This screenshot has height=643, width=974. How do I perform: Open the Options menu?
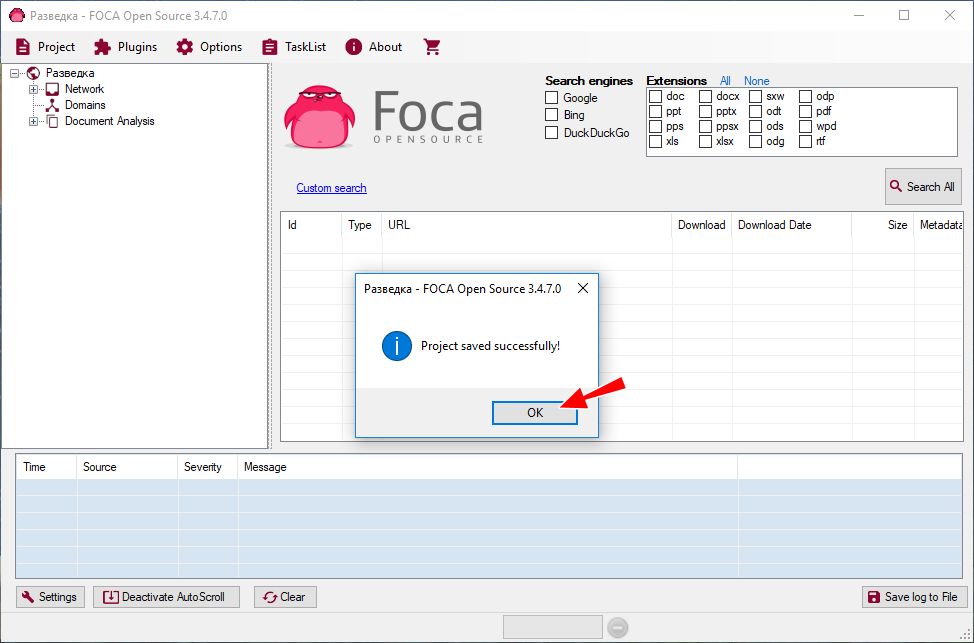click(x=209, y=47)
